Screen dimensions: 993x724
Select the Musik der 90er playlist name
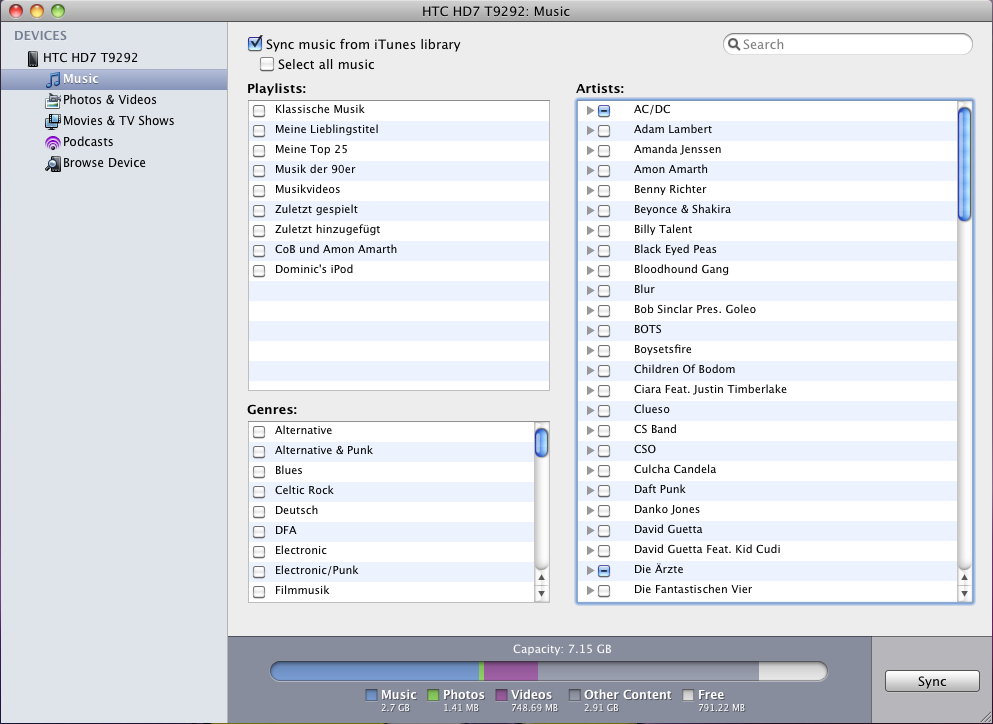click(x=315, y=169)
